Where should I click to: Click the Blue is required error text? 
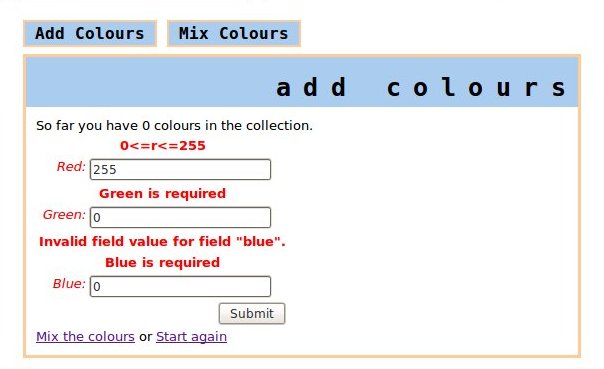163,263
